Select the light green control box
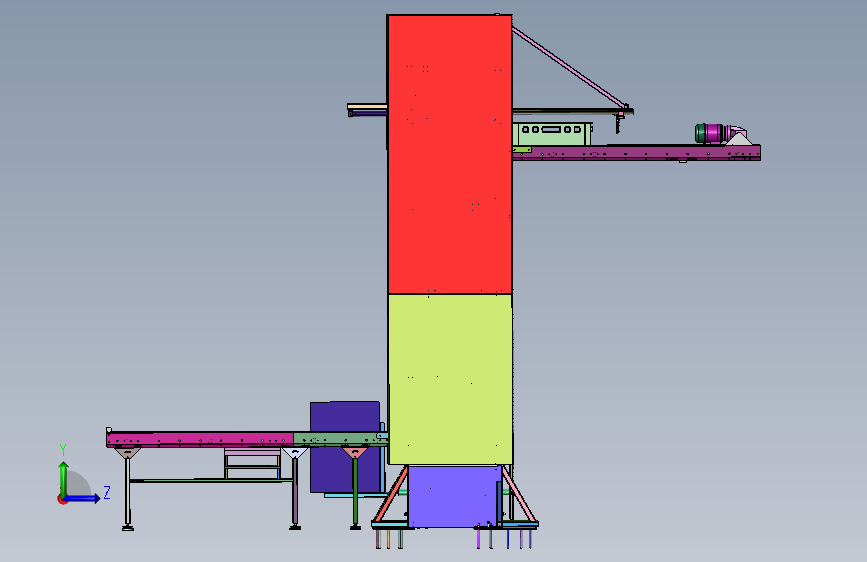Image resolution: width=867 pixels, height=562 pixels. (552, 134)
